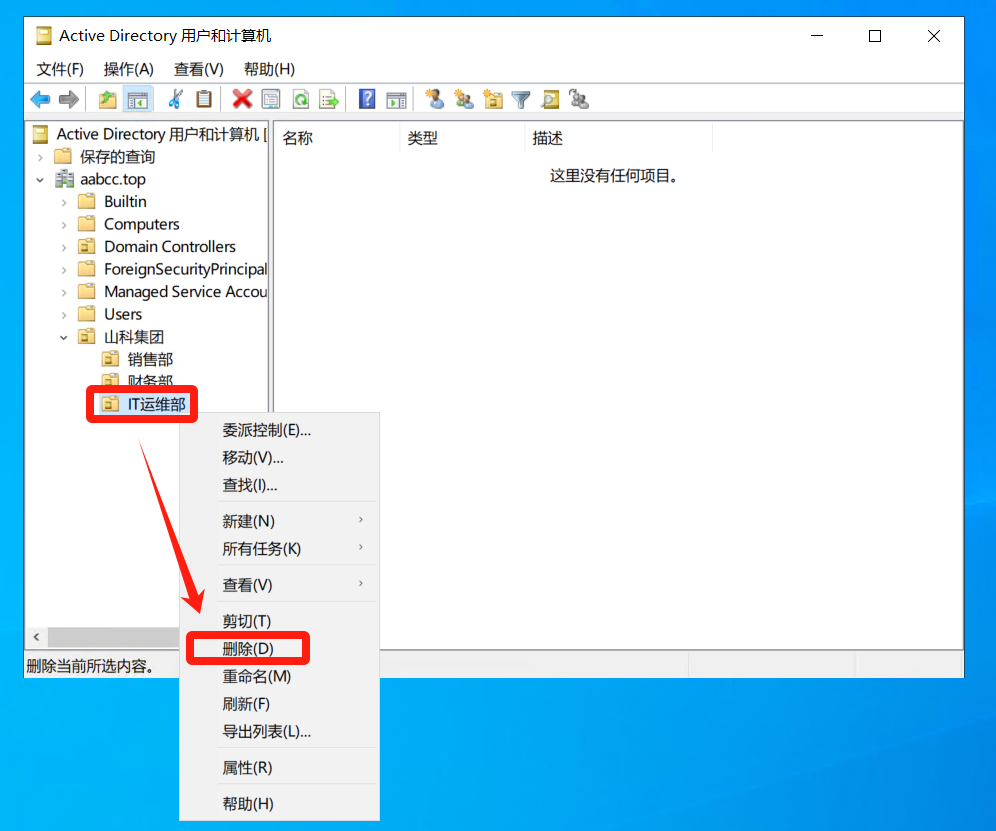This screenshot has height=831, width=996.
Task: Click the scissors Cut toolbar icon
Action: [176, 99]
